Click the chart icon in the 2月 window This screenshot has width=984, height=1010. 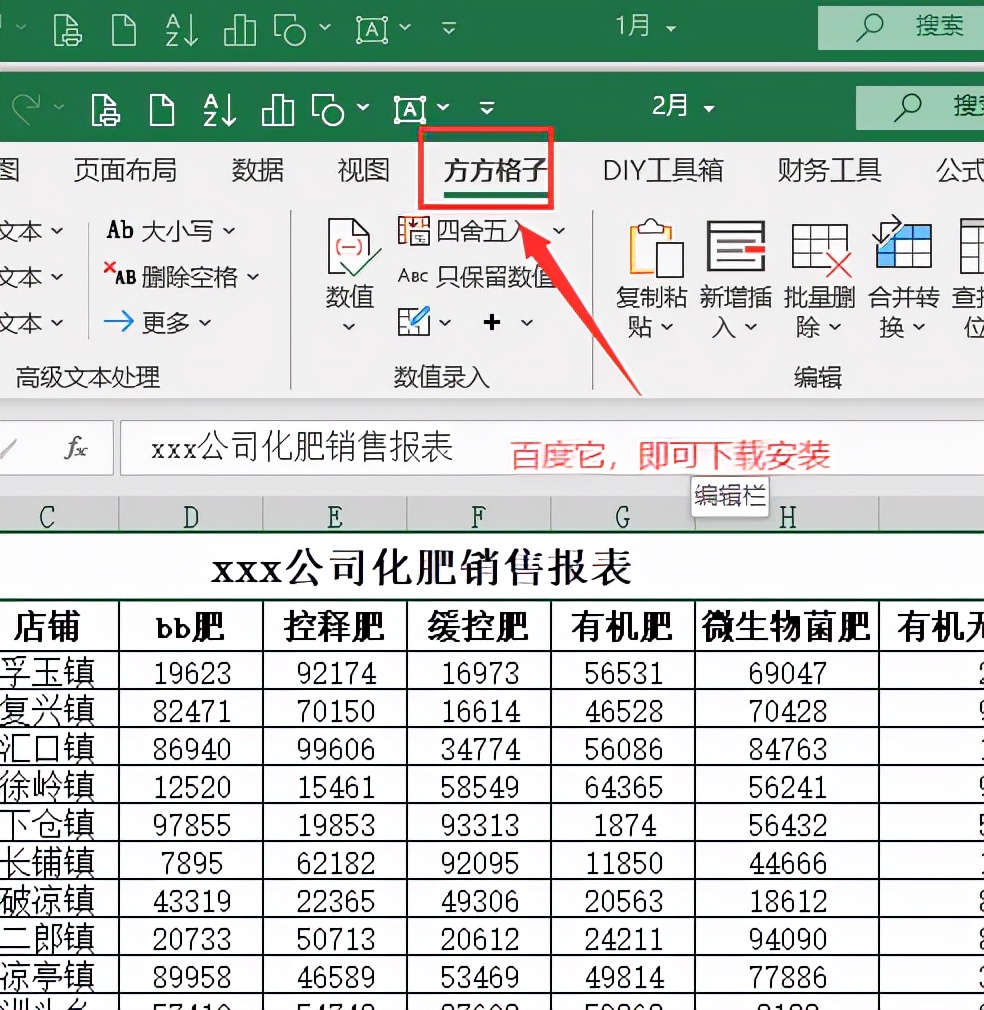click(278, 110)
